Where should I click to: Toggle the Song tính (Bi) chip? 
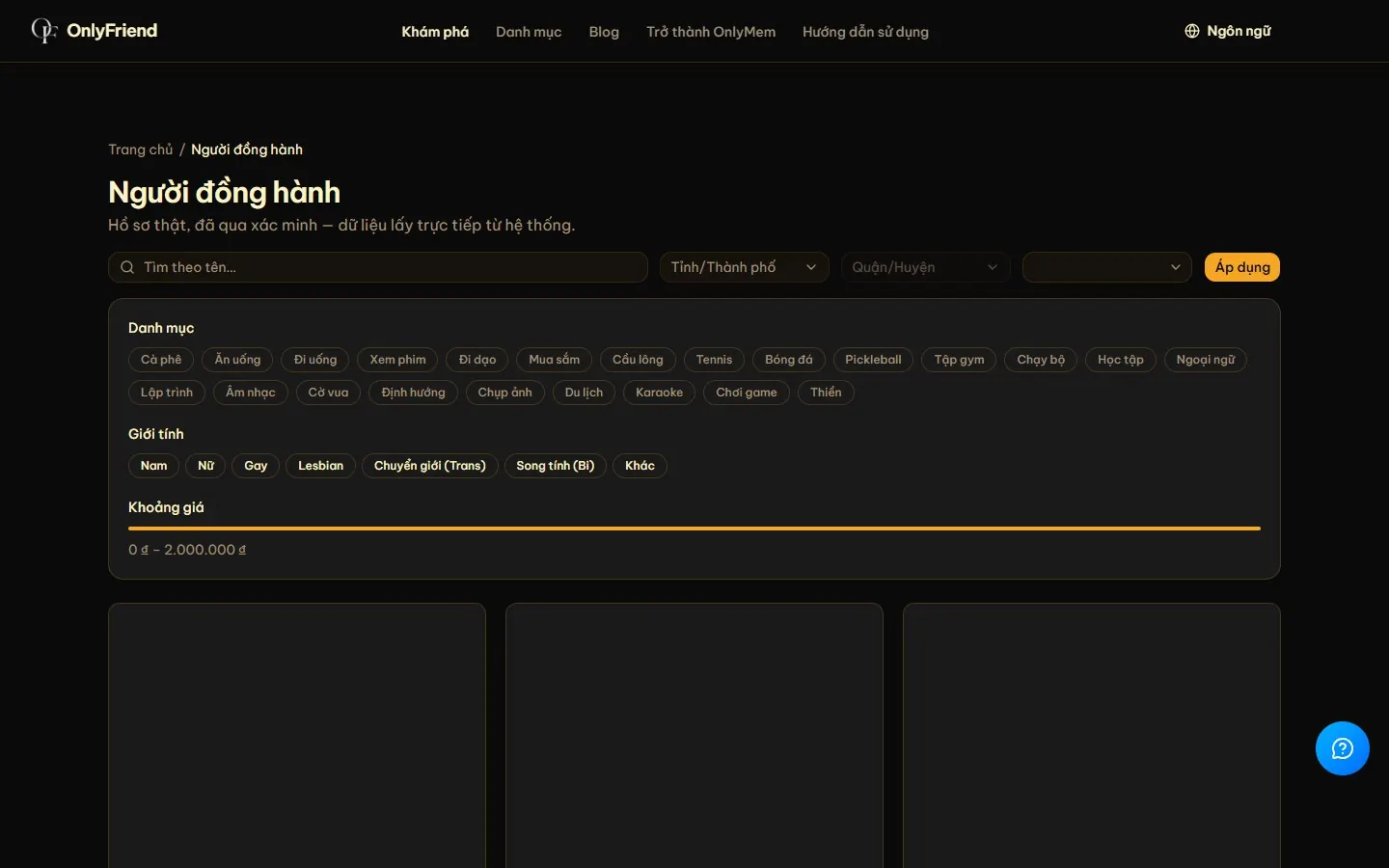(x=556, y=466)
